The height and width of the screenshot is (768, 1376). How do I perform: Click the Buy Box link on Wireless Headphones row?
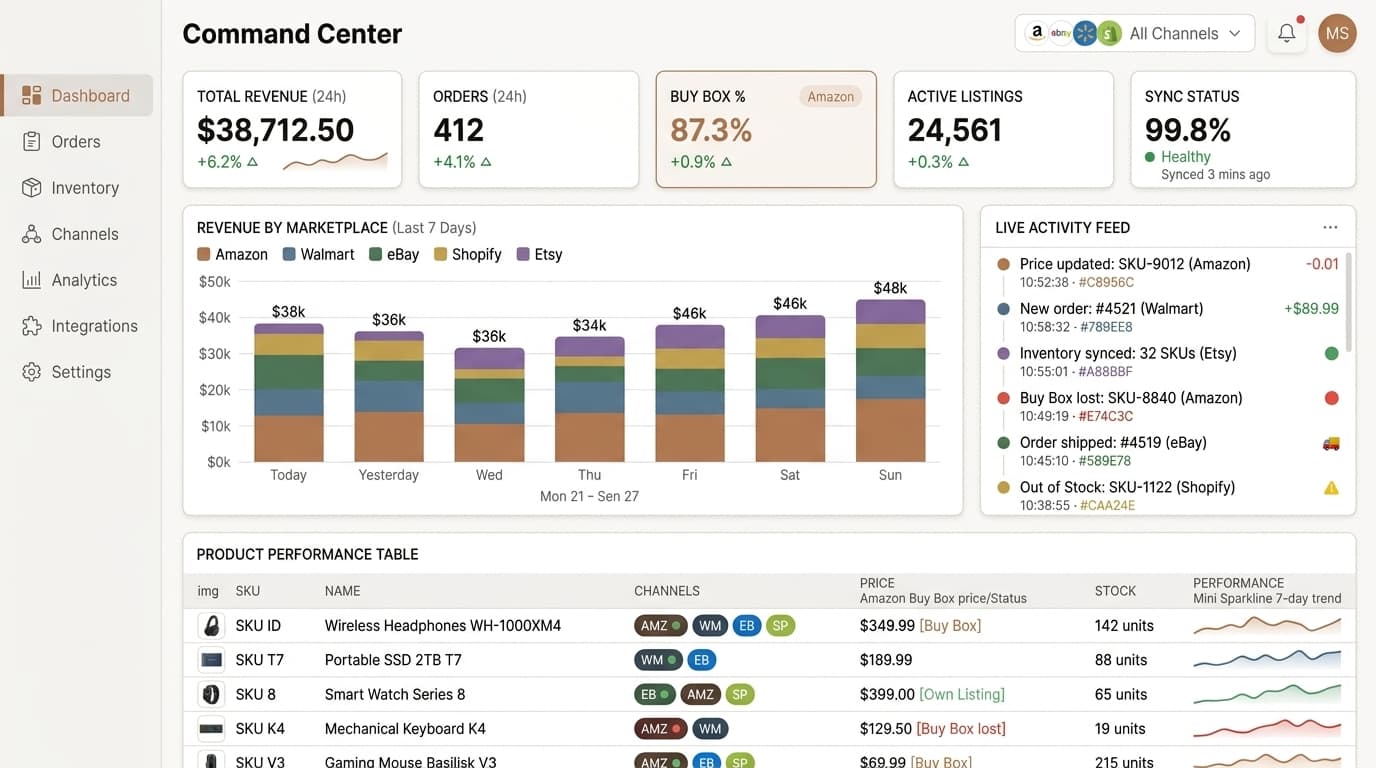949,625
